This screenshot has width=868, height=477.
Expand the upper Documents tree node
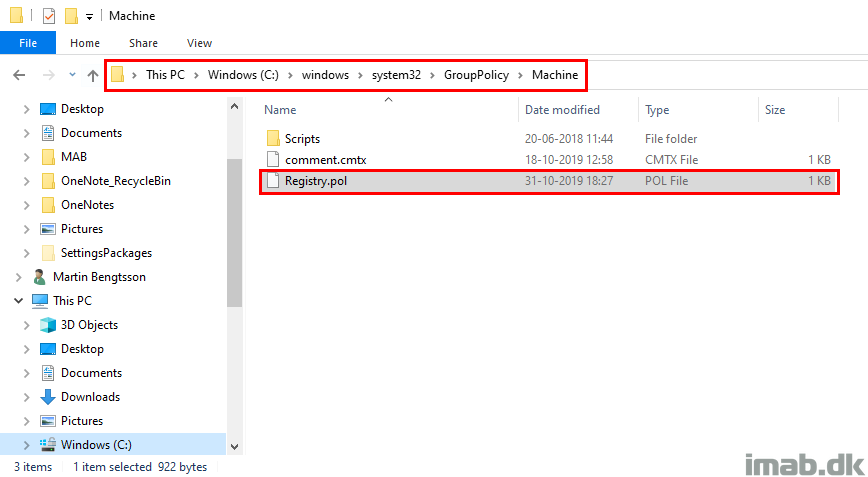pyautogui.click(x=27, y=133)
